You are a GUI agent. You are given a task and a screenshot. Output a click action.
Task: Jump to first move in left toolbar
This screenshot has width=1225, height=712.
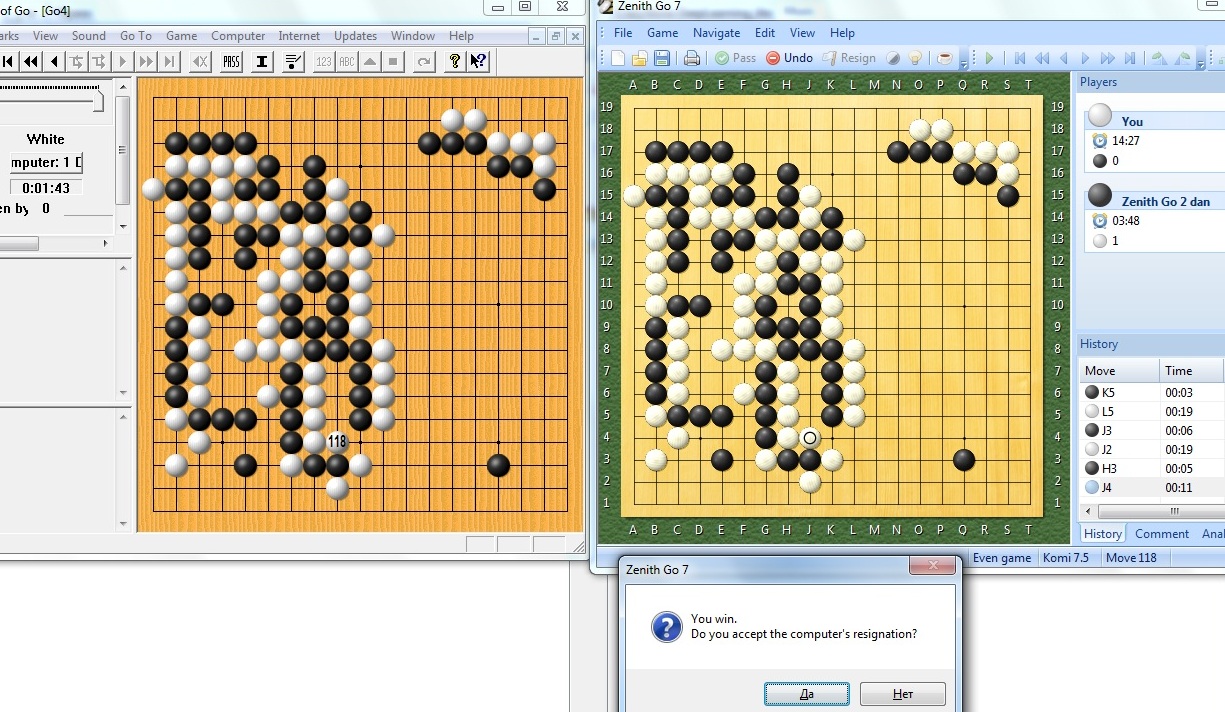pyautogui.click(x=8, y=62)
